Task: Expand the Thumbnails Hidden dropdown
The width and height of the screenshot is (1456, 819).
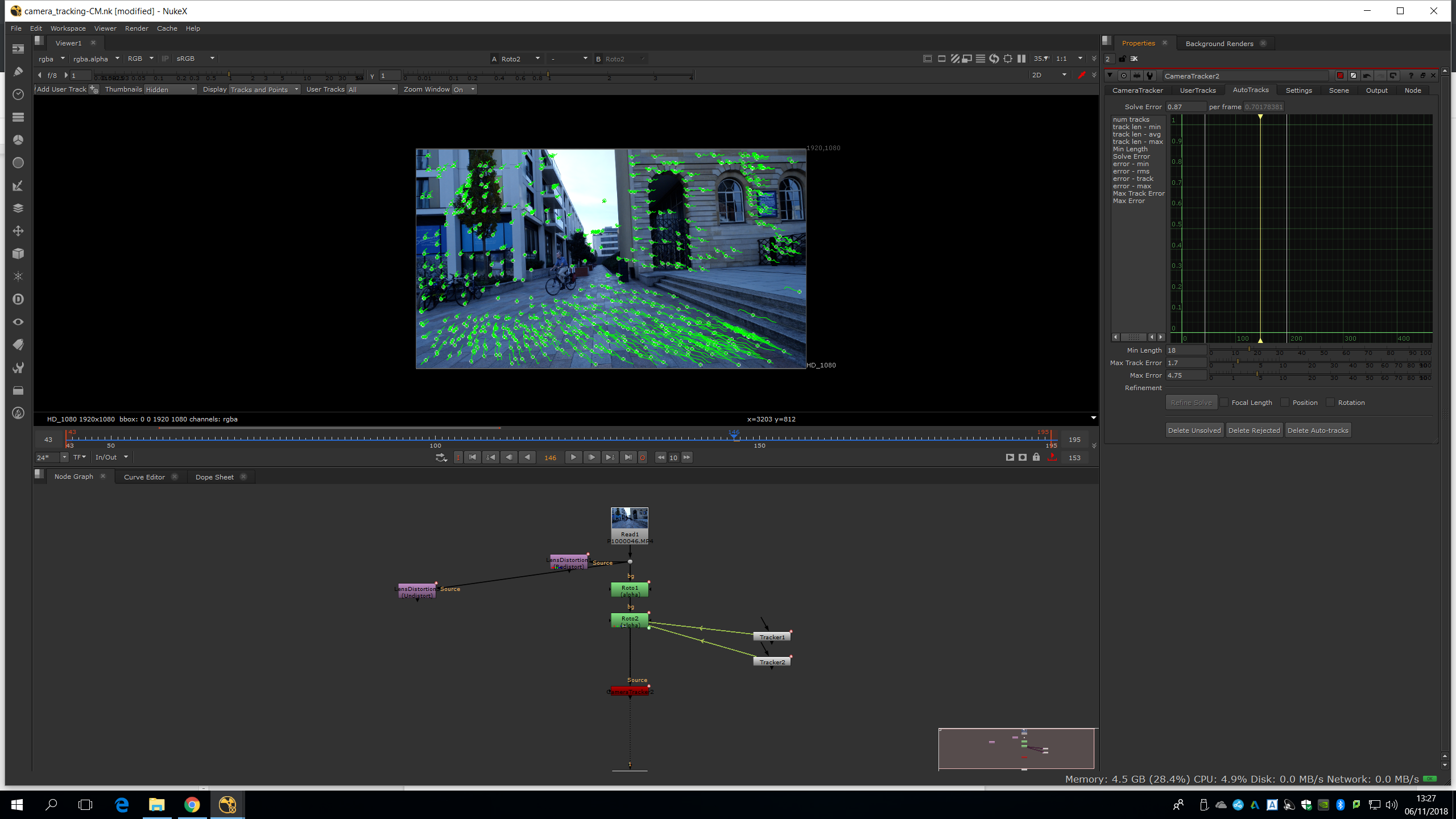Action: tap(170, 89)
